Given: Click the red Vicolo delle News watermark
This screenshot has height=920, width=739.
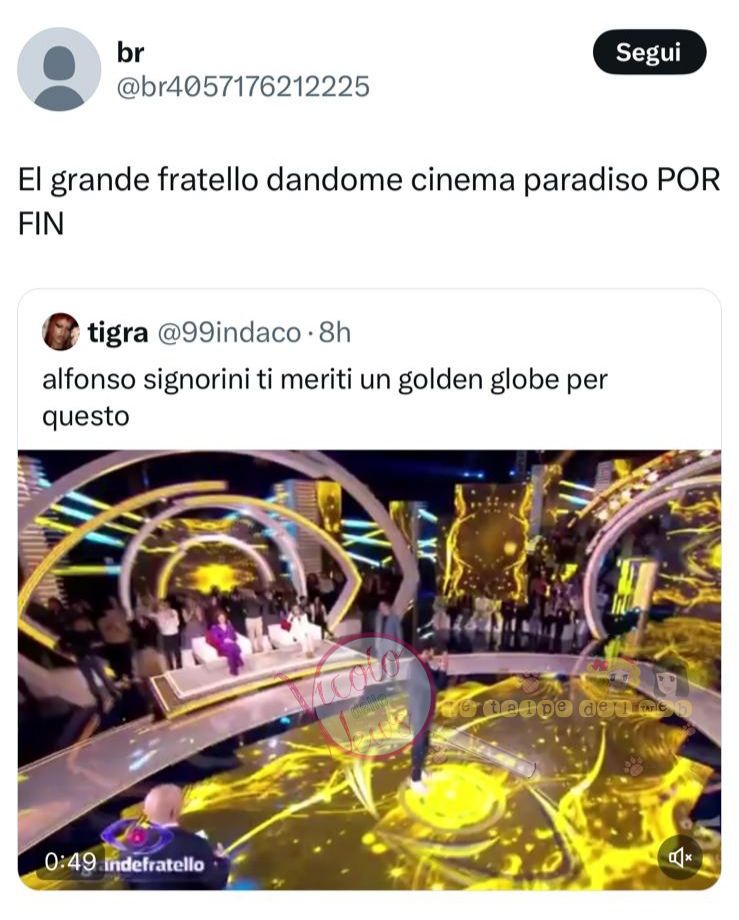Looking at the screenshot, I should click(x=352, y=698).
